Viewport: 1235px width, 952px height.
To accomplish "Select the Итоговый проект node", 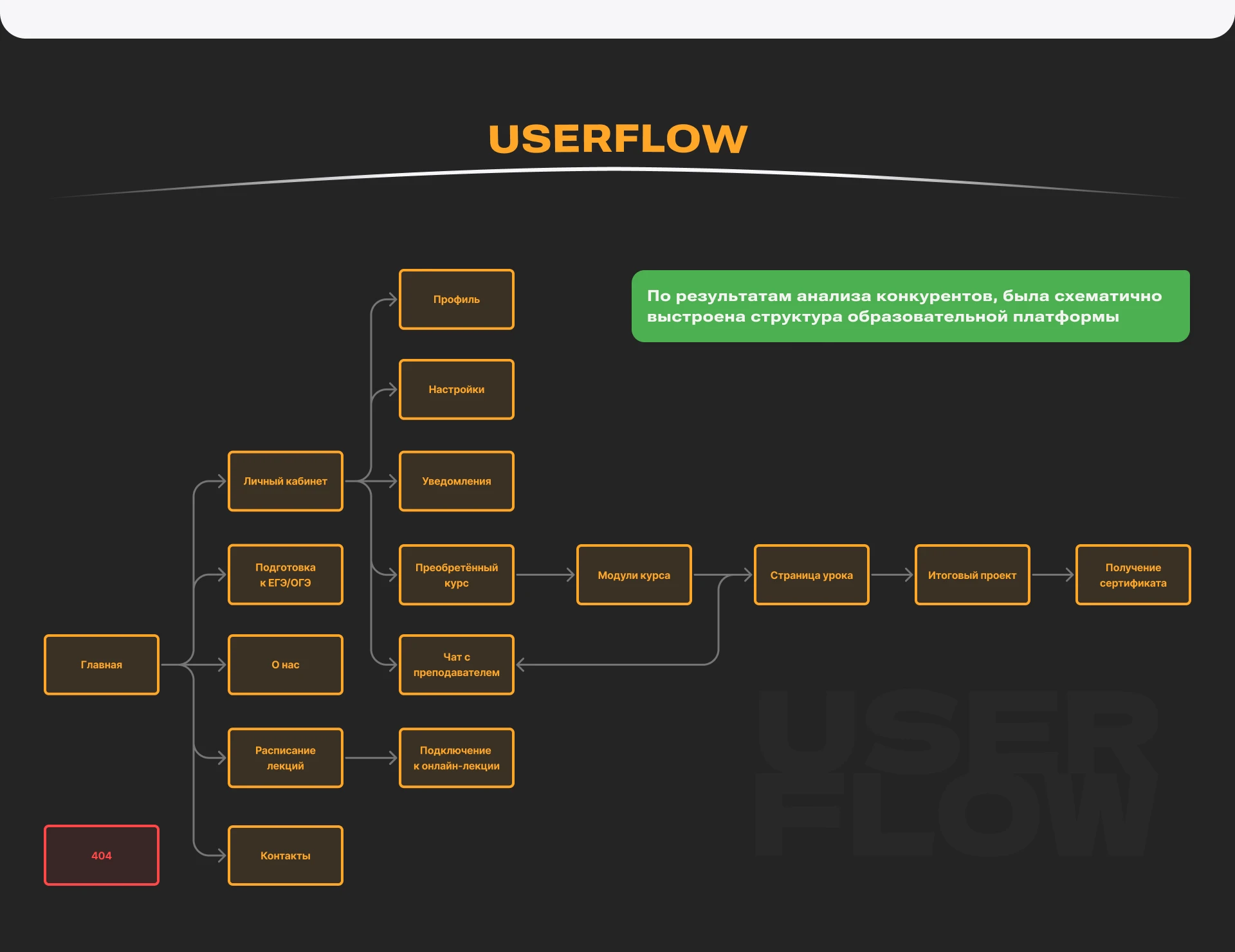I will pos(973,574).
